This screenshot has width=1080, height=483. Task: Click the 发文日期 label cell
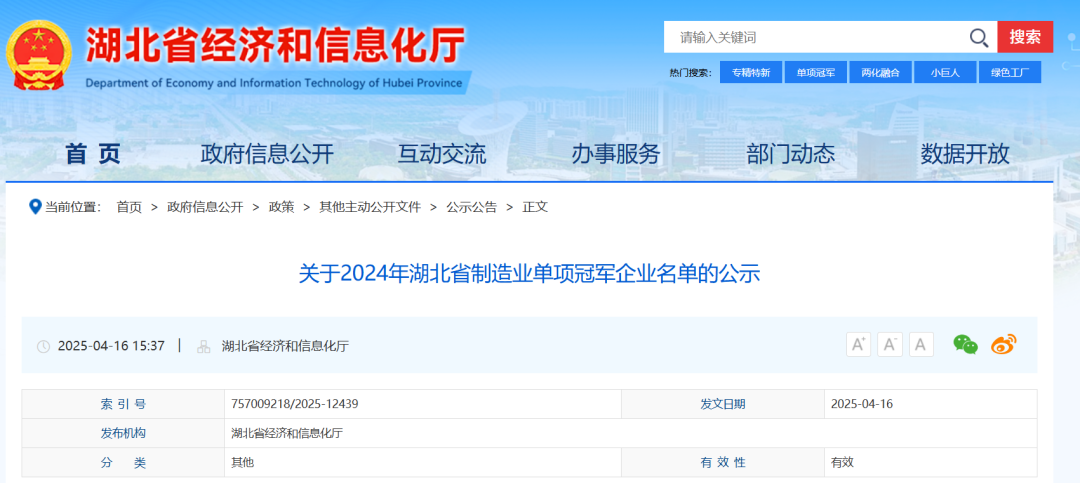pyautogui.click(x=723, y=404)
